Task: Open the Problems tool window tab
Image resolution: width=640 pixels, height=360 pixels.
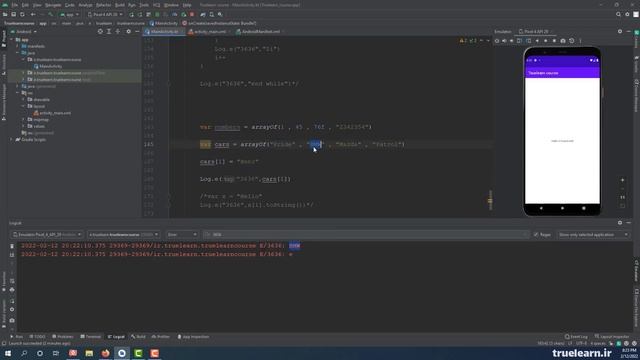Action: (x=63, y=337)
